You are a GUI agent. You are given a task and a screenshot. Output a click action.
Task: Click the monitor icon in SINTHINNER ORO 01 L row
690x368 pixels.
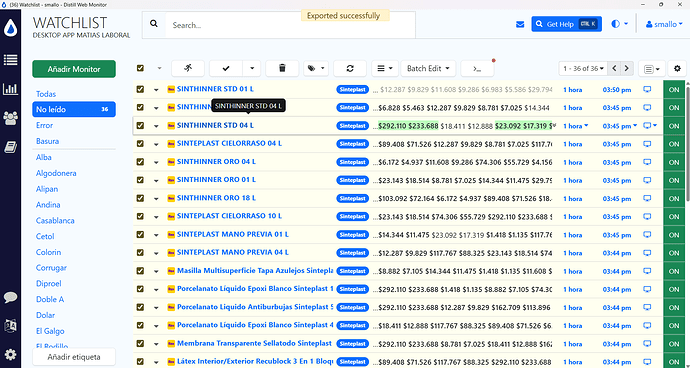pyautogui.click(x=647, y=180)
